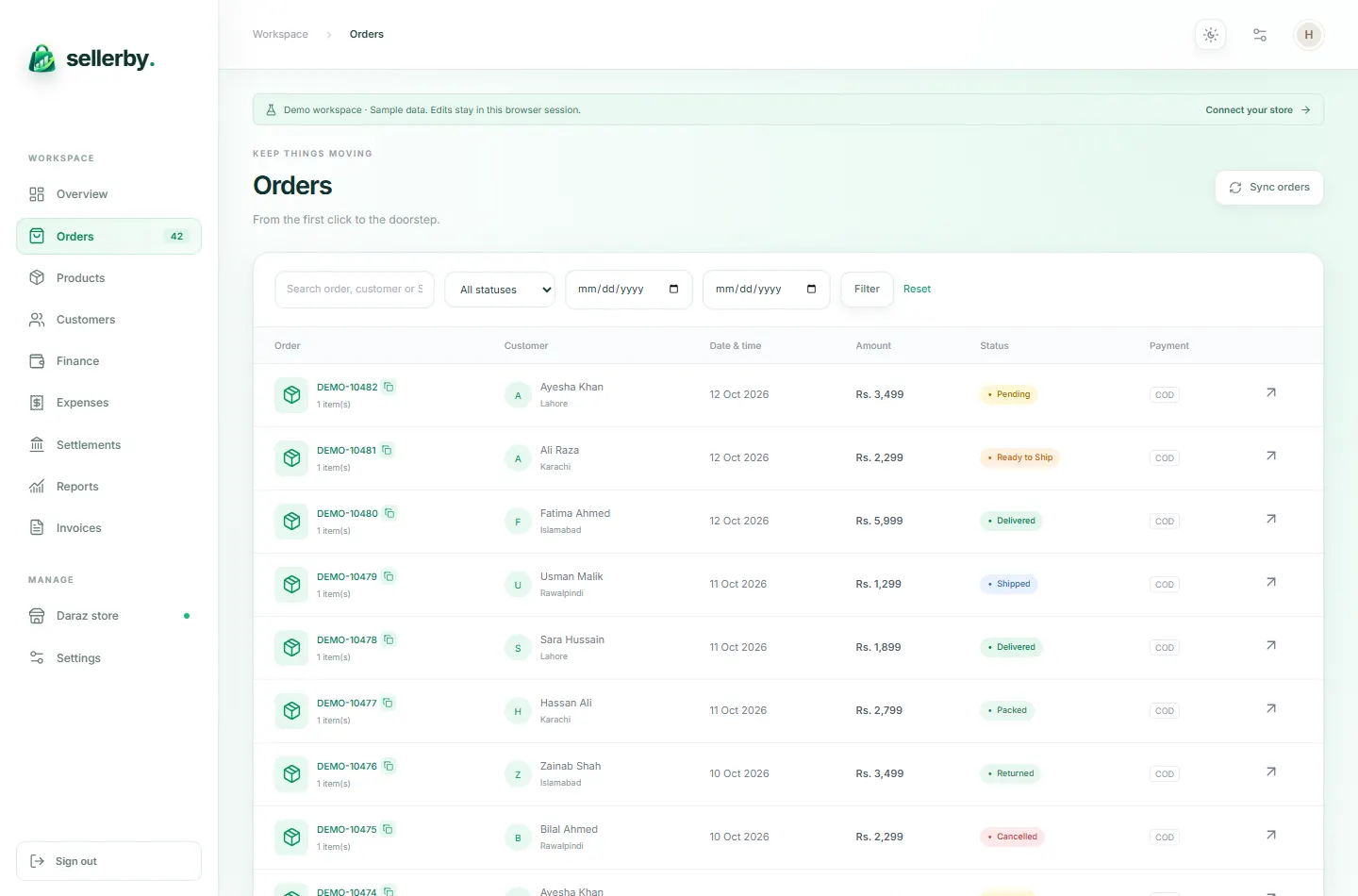Screen dimensions: 1358x896
Task: Open details arrow for order DEMO-10475
Action: point(1271,835)
